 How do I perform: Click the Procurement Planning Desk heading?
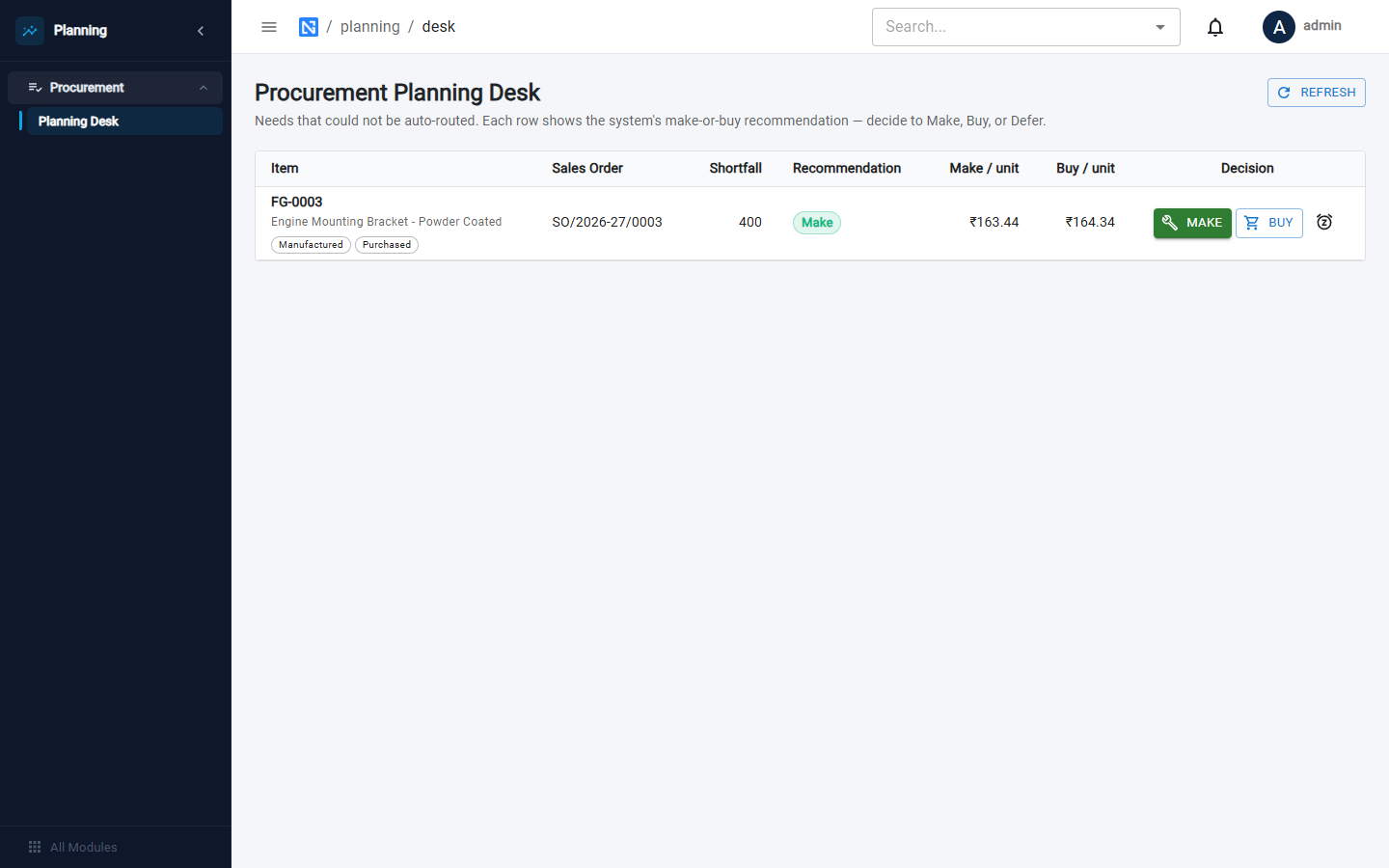pos(397,93)
